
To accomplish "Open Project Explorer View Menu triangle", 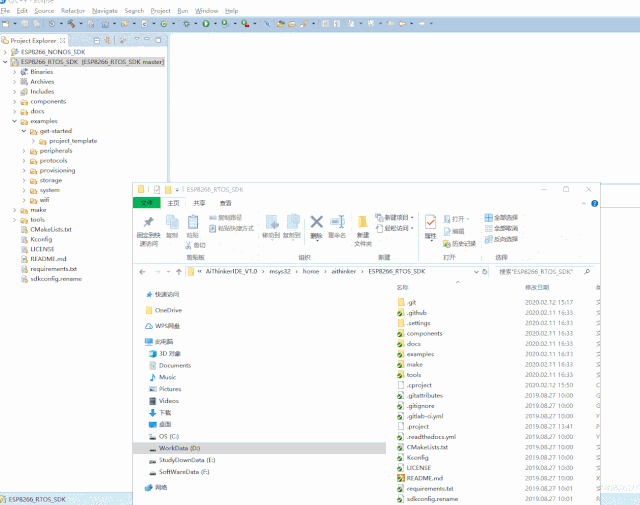I will [x=137, y=40].
